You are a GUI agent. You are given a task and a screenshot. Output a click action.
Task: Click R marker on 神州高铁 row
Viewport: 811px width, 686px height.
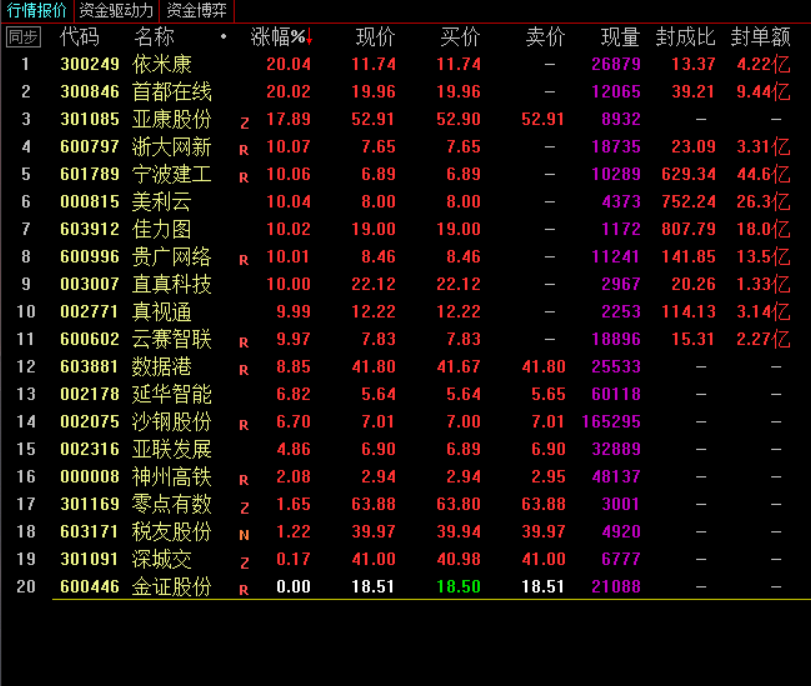coord(244,481)
